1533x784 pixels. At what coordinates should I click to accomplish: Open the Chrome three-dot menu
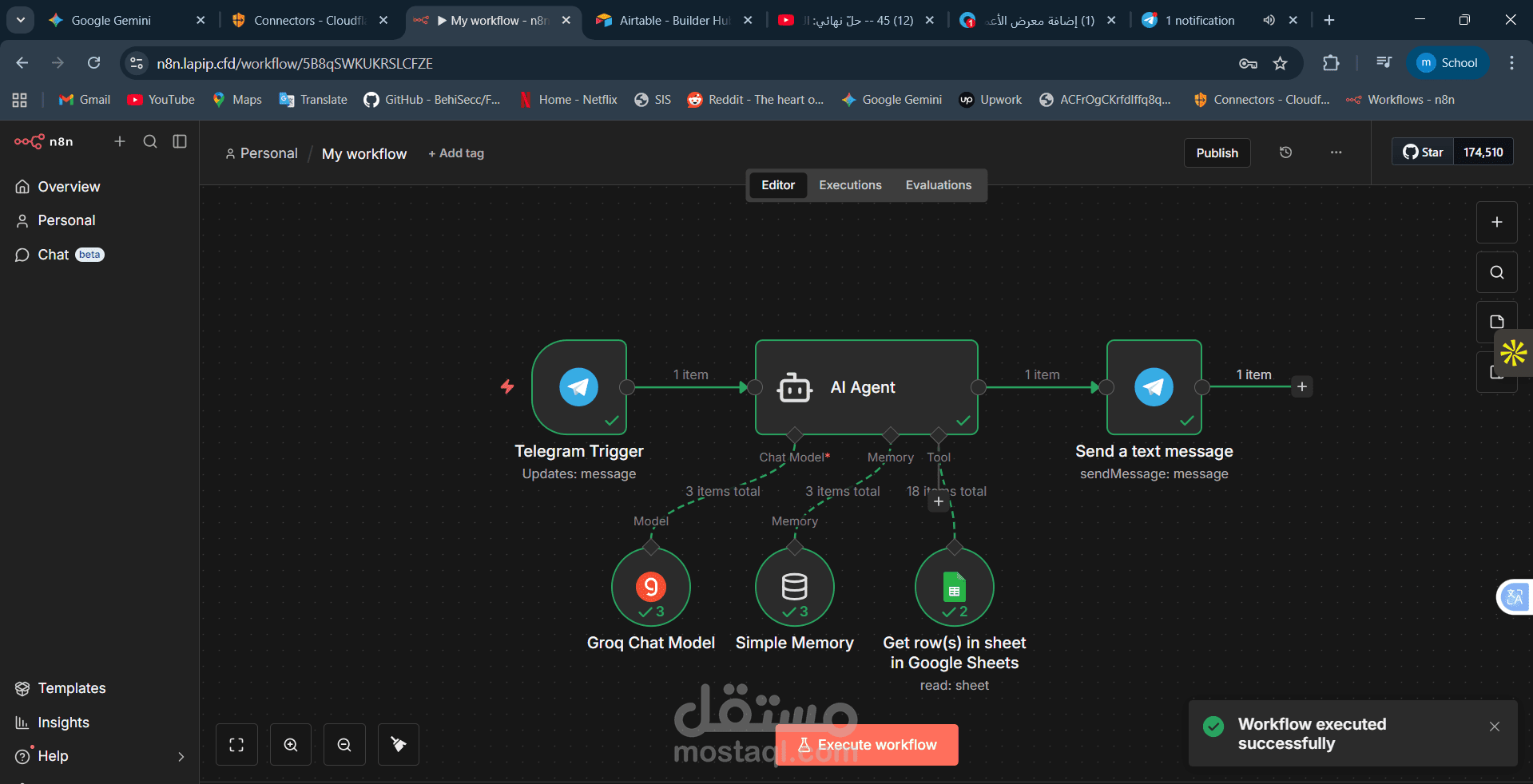tap(1511, 63)
